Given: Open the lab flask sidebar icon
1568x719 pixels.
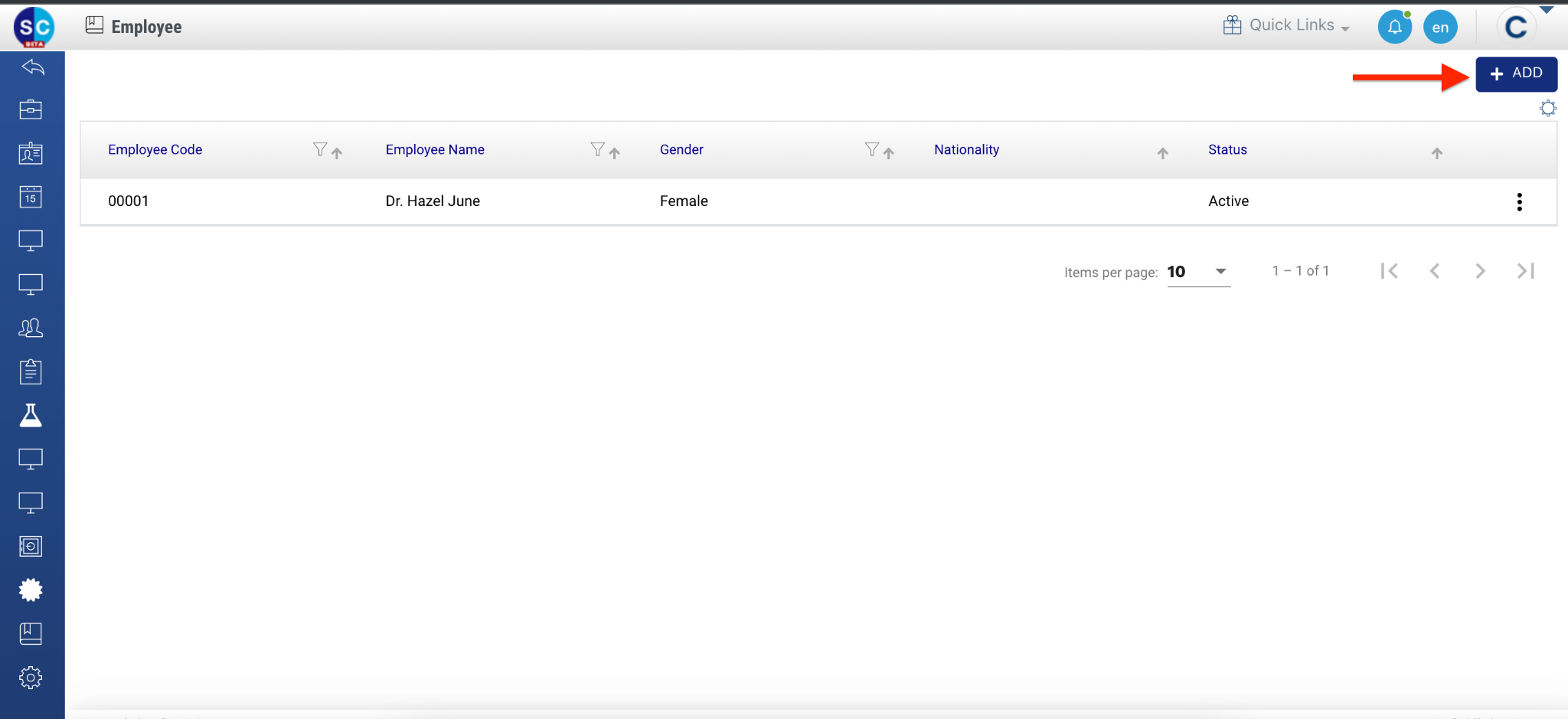Looking at the screenshot, I should [x=31, y=415].
